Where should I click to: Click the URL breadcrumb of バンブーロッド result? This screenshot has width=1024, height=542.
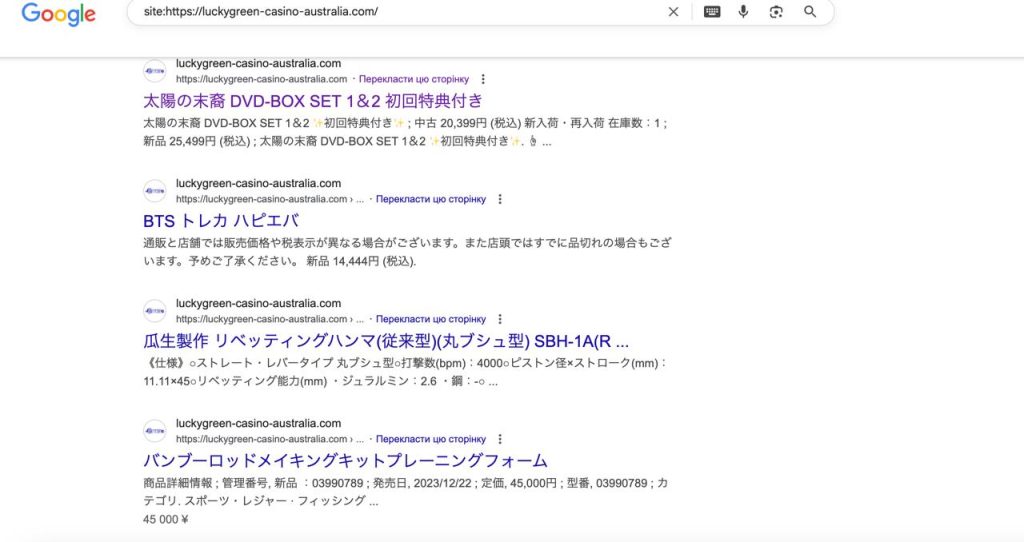(x=270, y=439)
